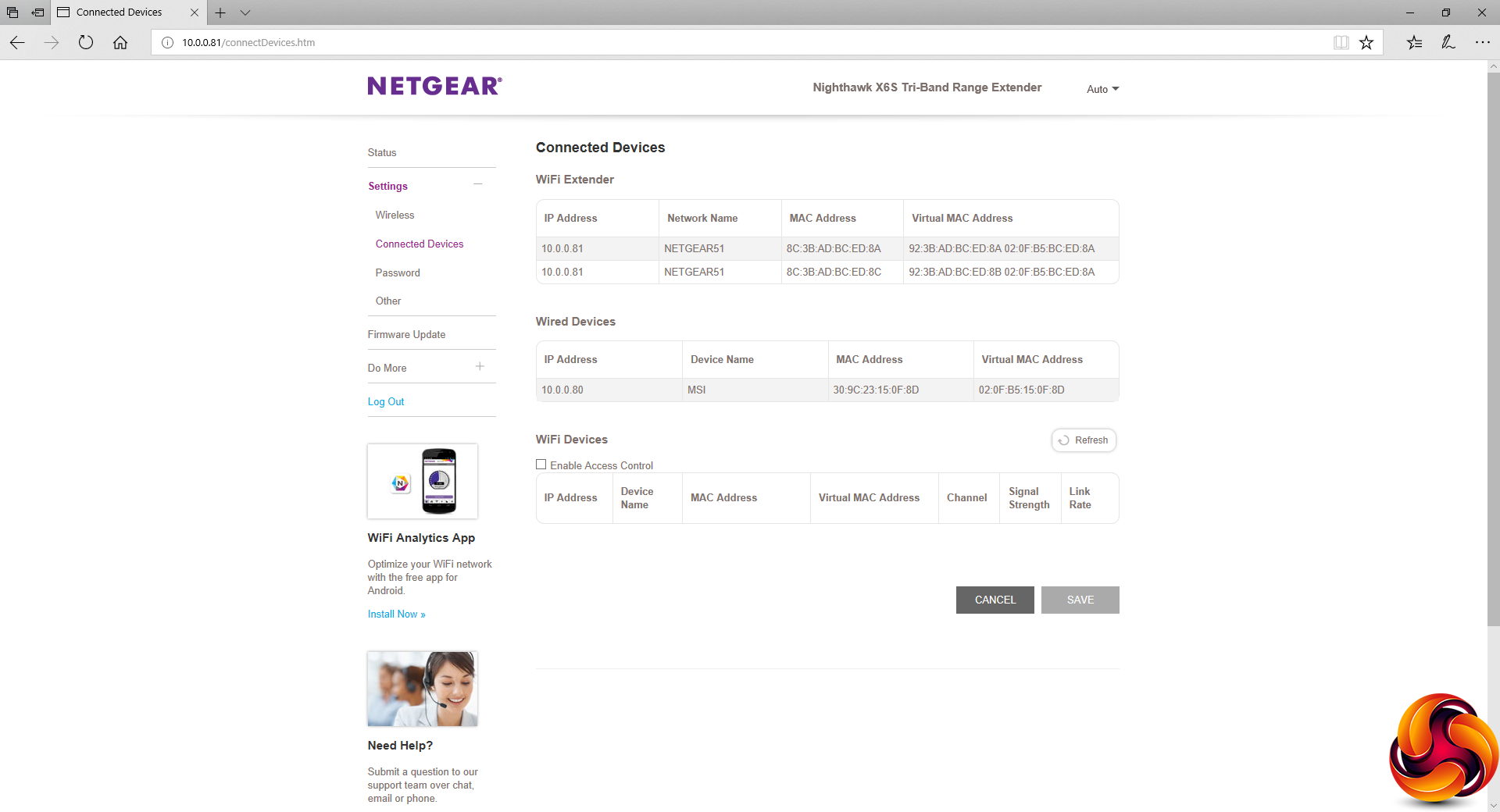The width and height of the screenshot is (1500, 812).
Task: Click tabs you've set aside icon
Action: tap(12, 12)
